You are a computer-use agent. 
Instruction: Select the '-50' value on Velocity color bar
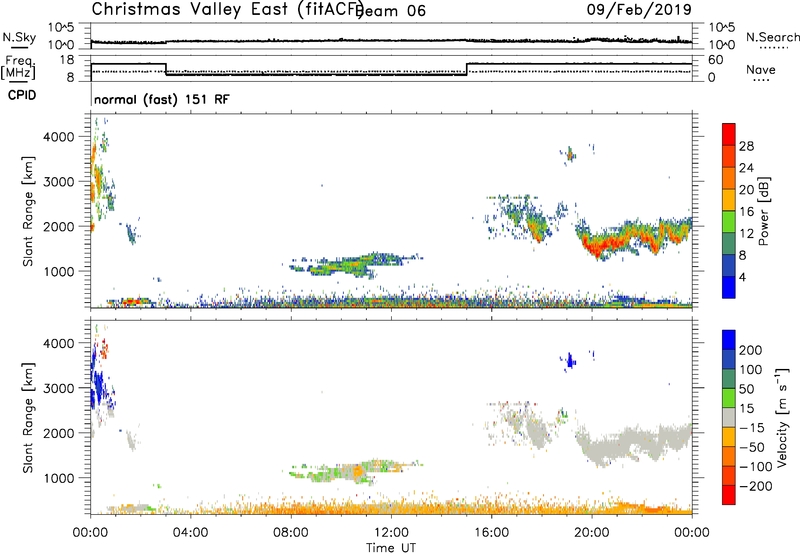752,447
